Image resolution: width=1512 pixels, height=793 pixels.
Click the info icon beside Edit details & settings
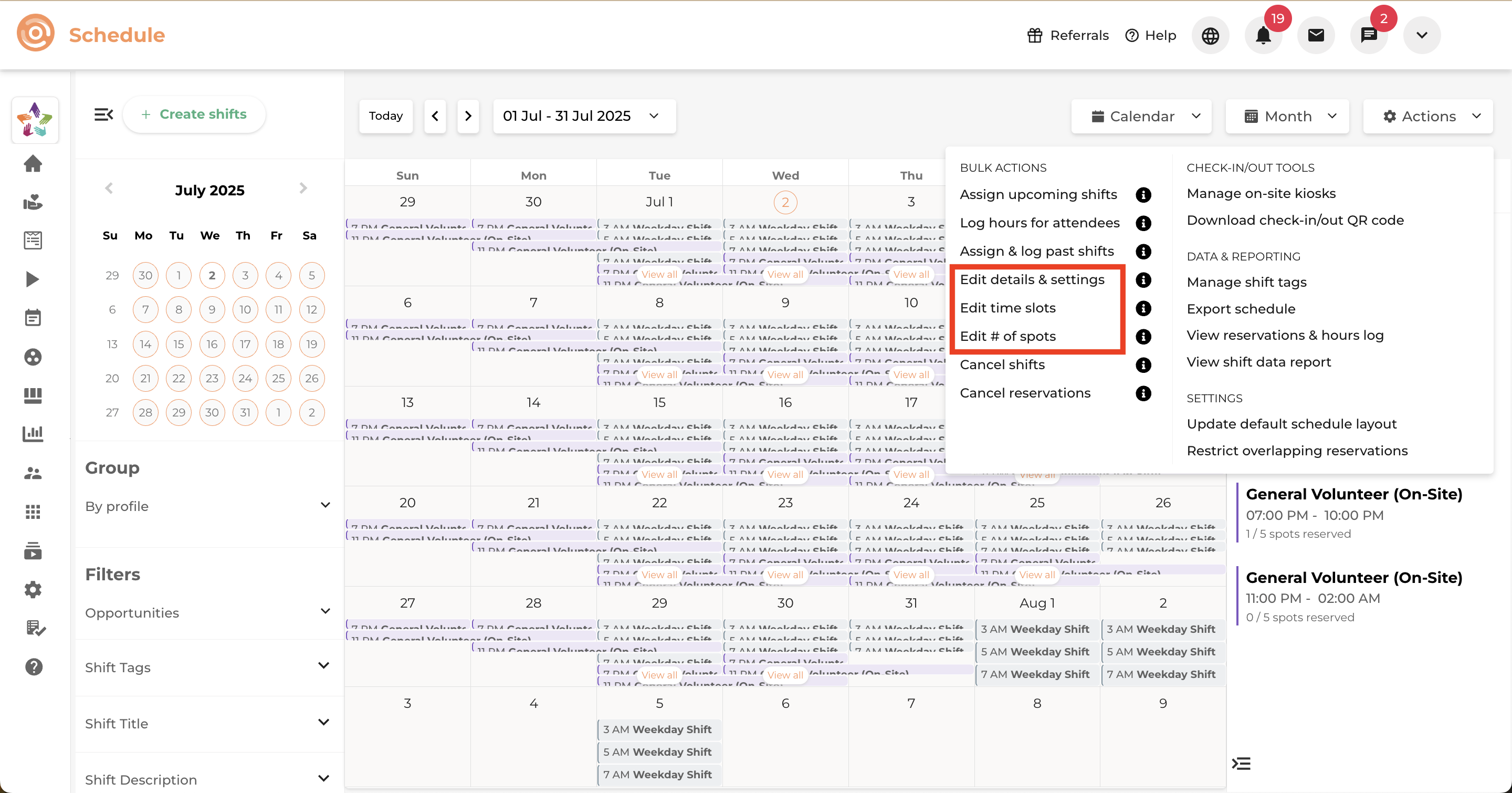point(1143,280)
